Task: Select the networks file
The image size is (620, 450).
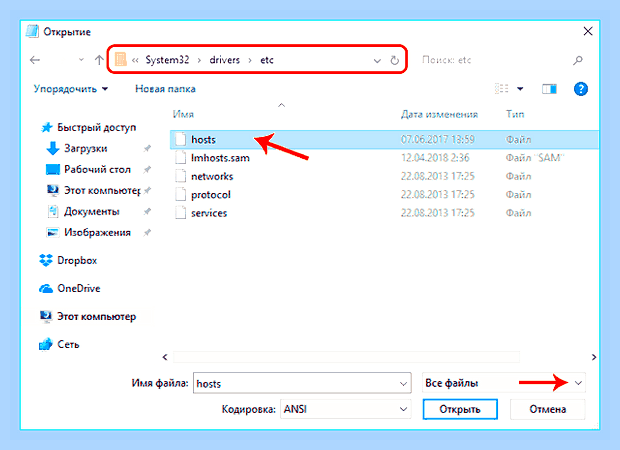Action: coord(384,176)
